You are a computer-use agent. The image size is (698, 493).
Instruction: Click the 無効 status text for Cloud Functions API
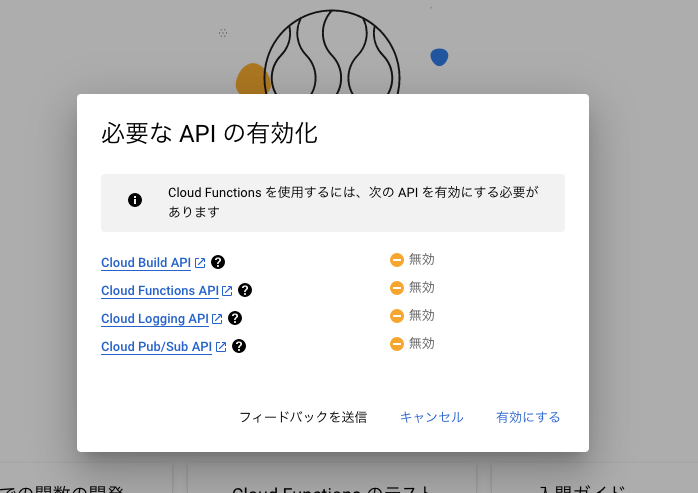pyautogui.click(x=422, y=287)
